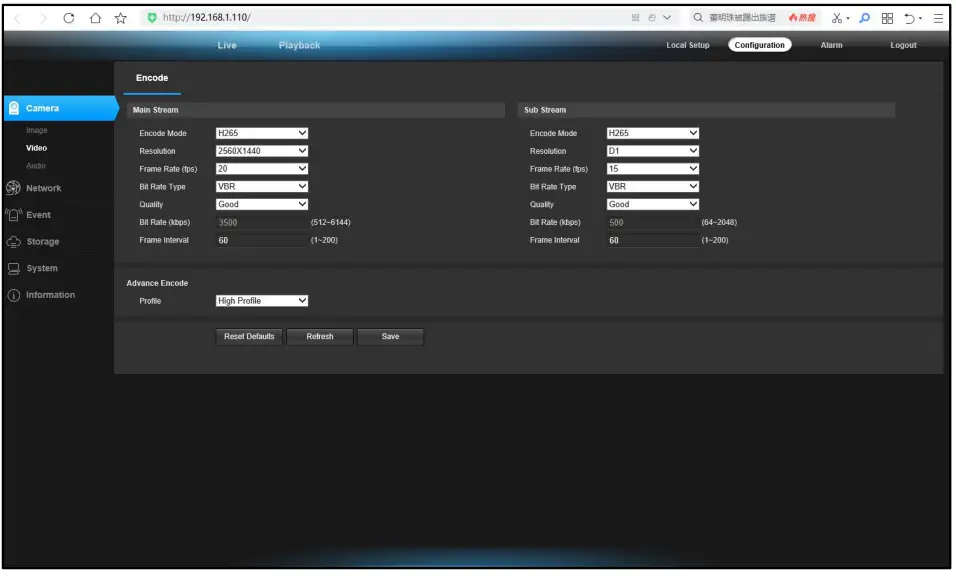Open the scissors screenshot tool icon
Screen dimensions: 956x576
[837, 18]
